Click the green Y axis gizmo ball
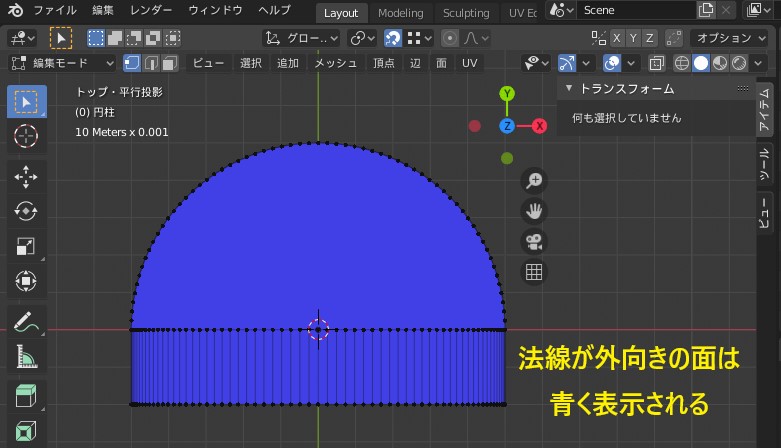Screen dimensions: 781x448 pyautogui.click(x=507, y=93)
